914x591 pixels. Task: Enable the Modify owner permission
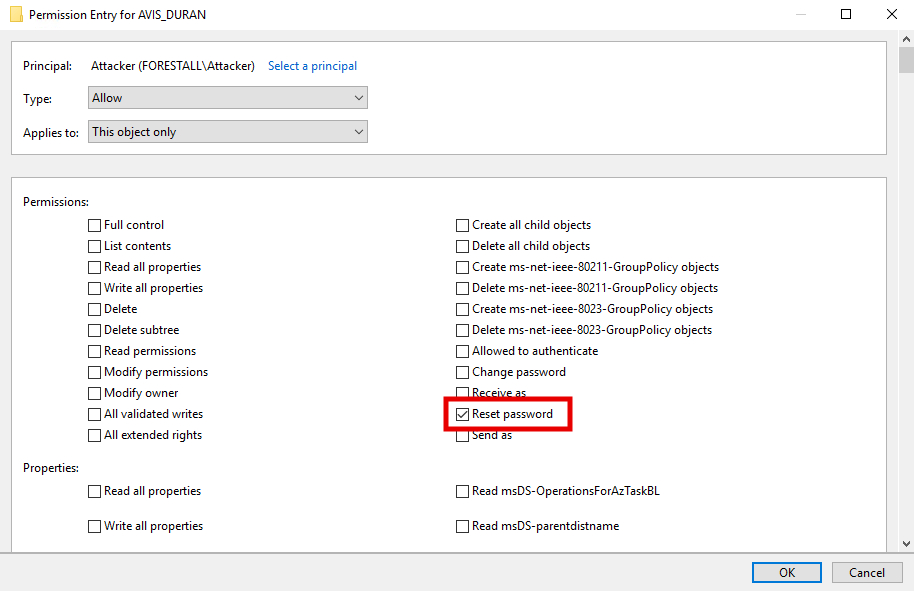pyautogui.click(x=95, y=393)
